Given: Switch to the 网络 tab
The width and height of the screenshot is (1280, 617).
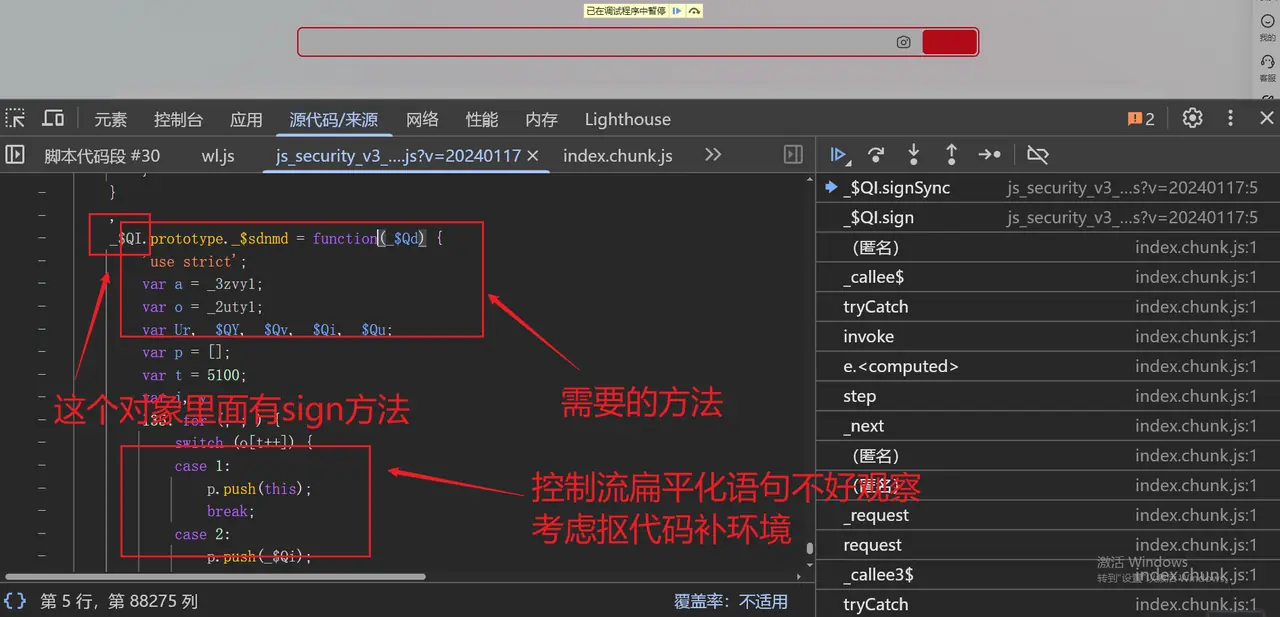Looking at the screenshot, I should coord(422,119).
